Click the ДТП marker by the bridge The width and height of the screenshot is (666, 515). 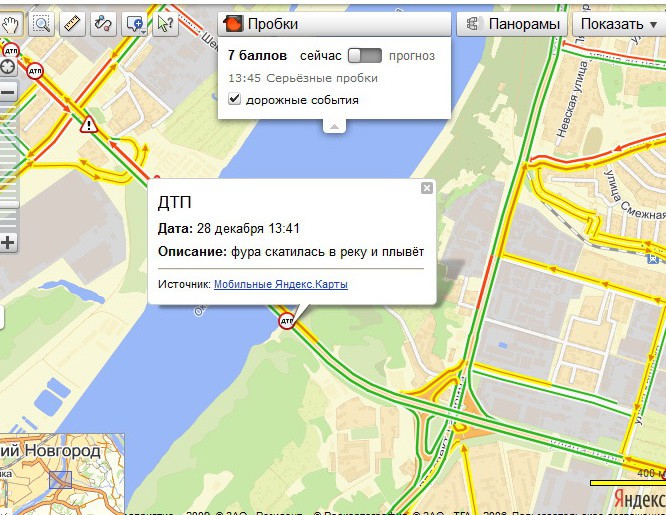[x=286, y=321]
